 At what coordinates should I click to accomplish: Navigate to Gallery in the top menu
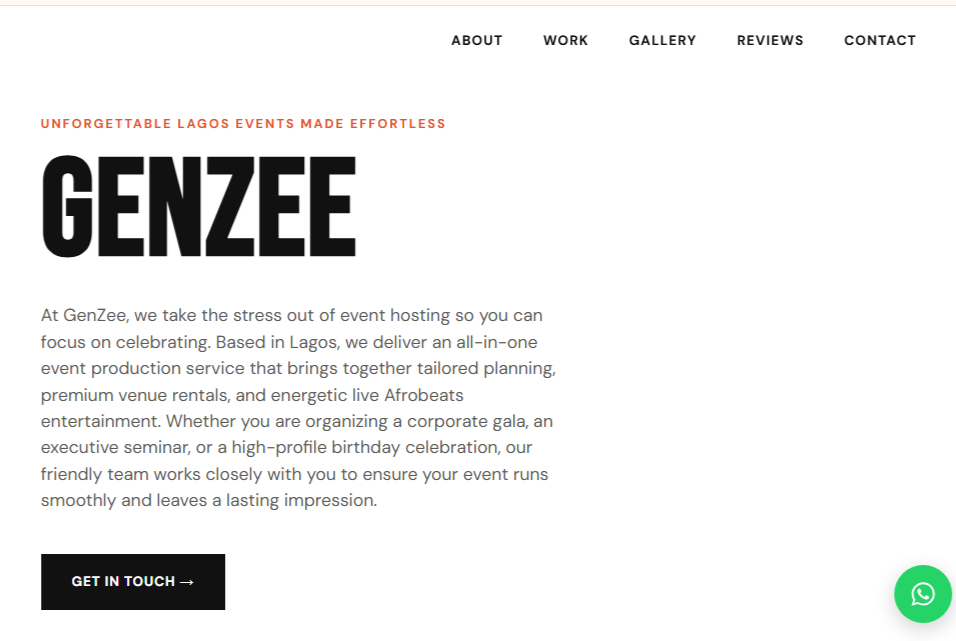[662, 40]
